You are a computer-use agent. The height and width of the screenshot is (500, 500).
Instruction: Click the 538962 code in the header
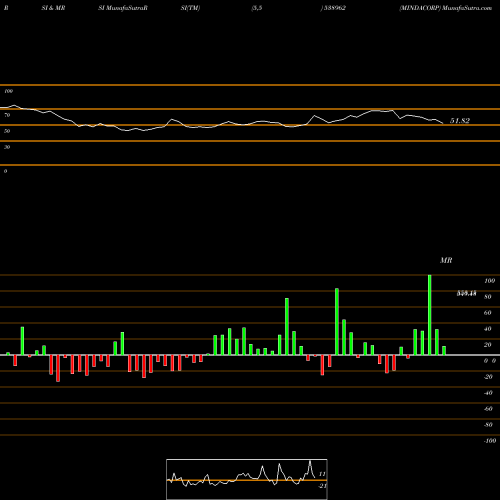coord(334,8)
